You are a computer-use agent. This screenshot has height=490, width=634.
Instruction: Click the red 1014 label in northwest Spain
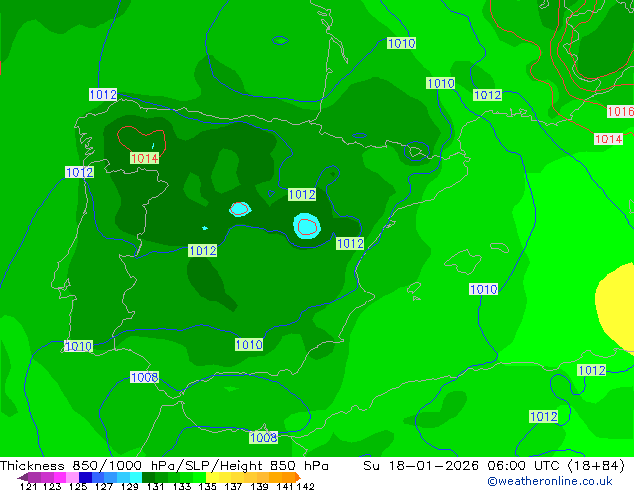pyautogui.click(x=144, y=158)
